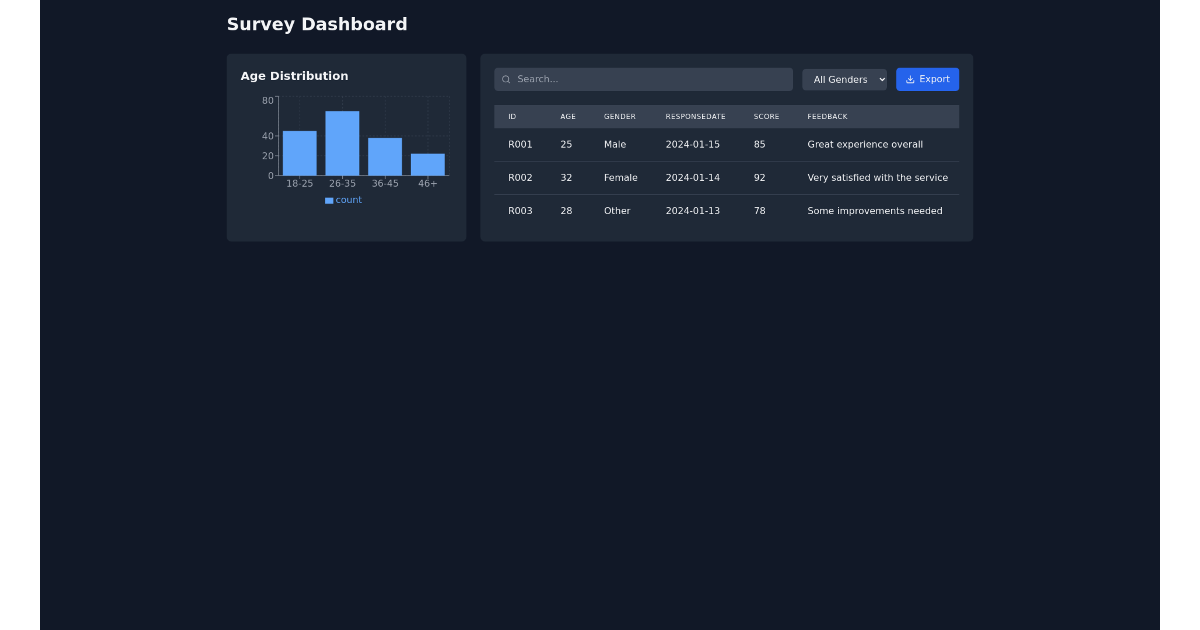Screen dimensions: 1200x630
Task: Click the 46+ bar in the chart
Action: tap(428, 163)
